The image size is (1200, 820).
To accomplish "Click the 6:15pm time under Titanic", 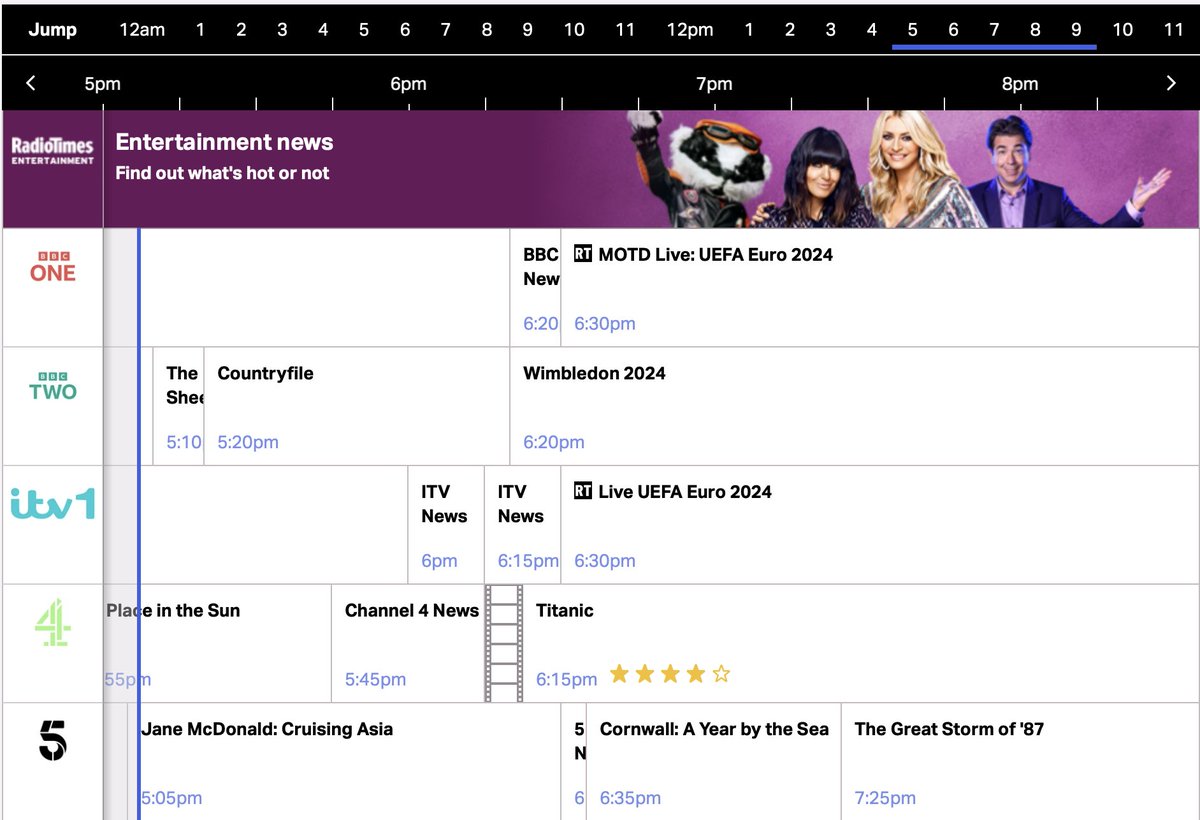I will pos(566,680).
